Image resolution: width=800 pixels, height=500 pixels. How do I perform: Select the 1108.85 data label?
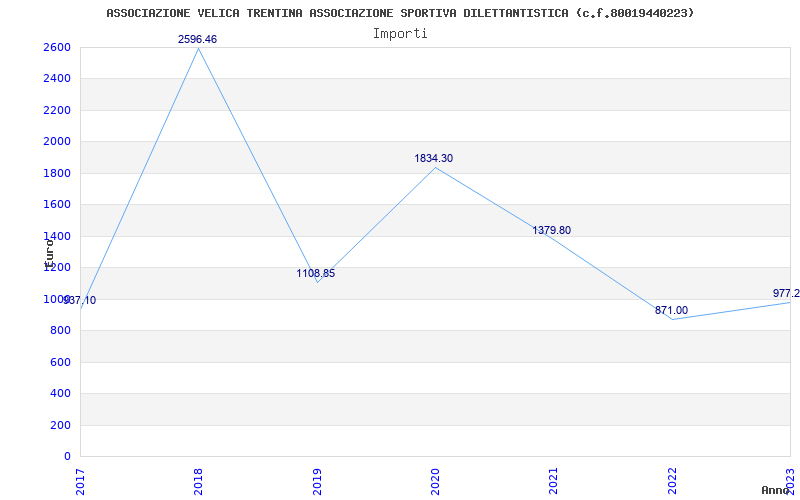pyautogui.click(x=316, y=273)
